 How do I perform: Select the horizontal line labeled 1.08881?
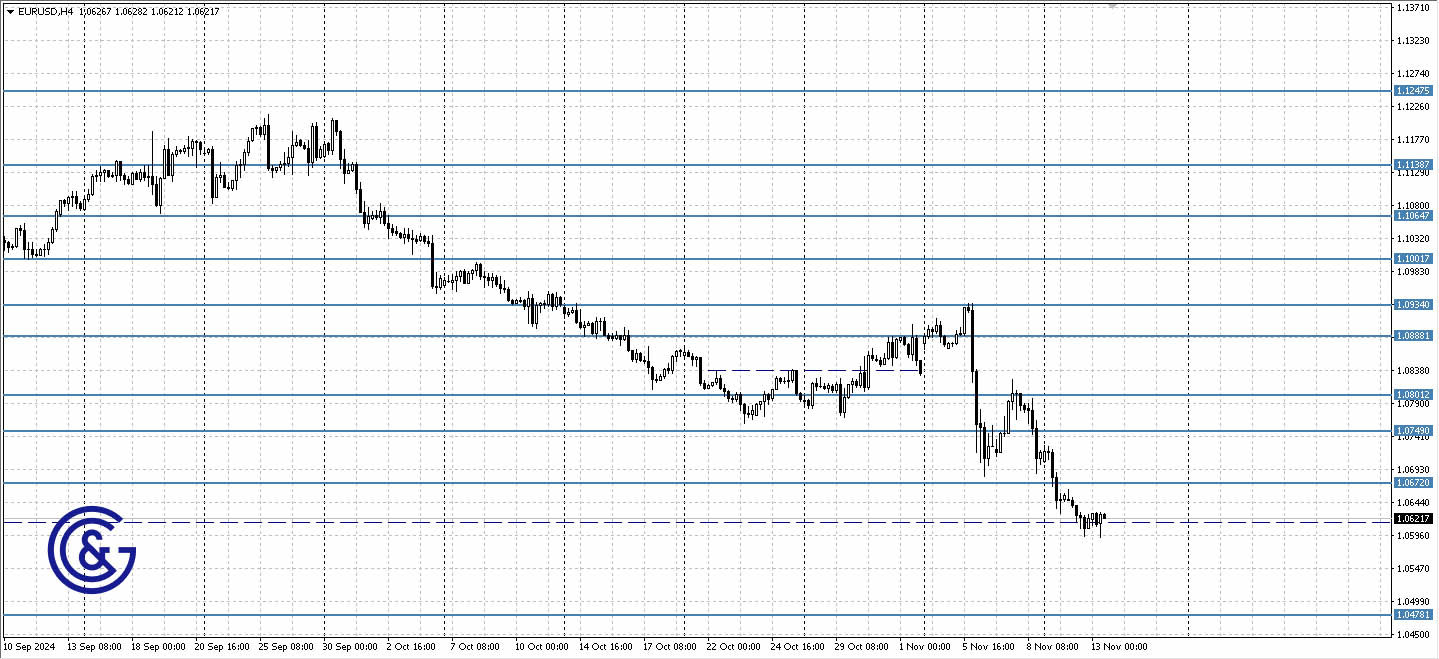point(1411,337)
